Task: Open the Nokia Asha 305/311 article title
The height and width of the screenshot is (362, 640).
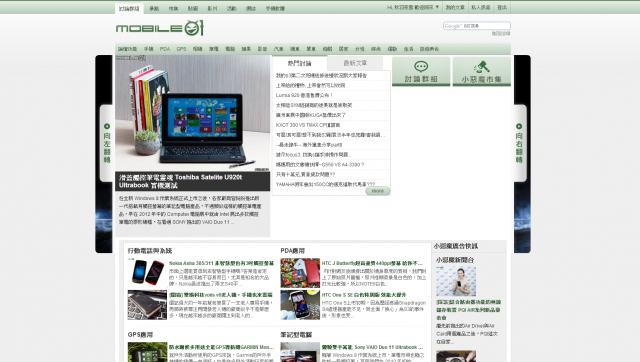Action: (x=222, y=264)
